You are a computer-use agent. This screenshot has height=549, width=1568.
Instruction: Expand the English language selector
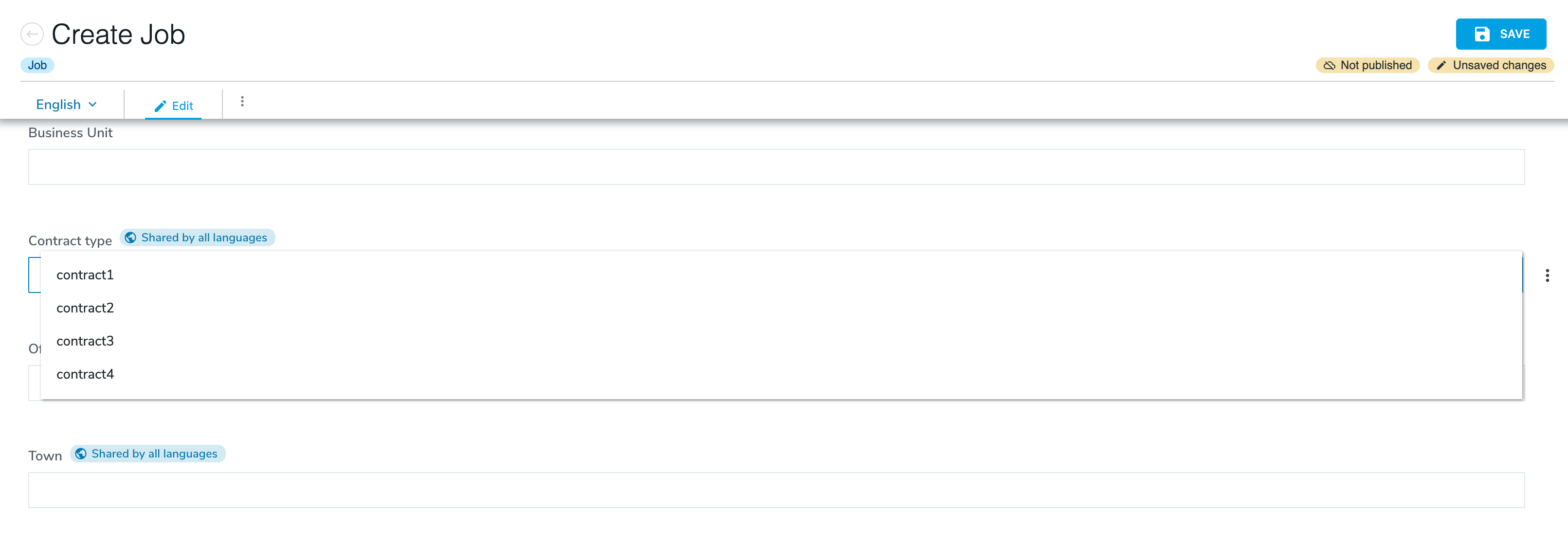tap(66, 104)
